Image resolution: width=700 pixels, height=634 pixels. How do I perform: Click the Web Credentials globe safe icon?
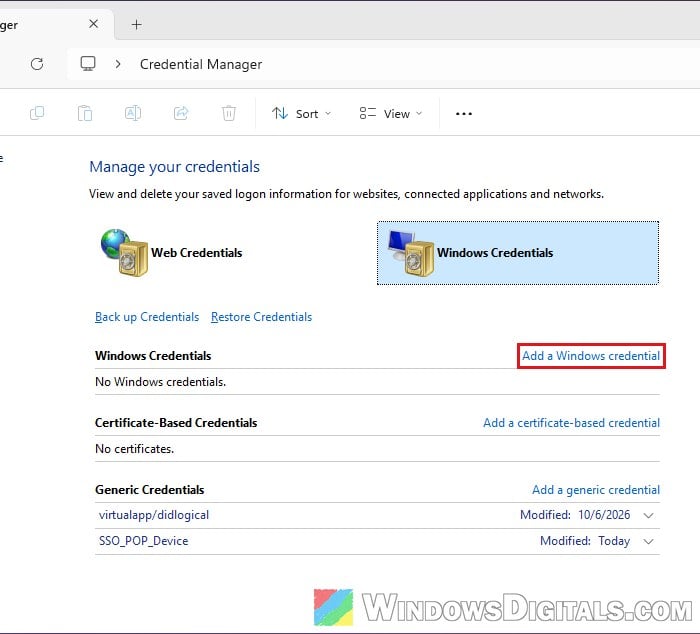[x=125, y=253]
